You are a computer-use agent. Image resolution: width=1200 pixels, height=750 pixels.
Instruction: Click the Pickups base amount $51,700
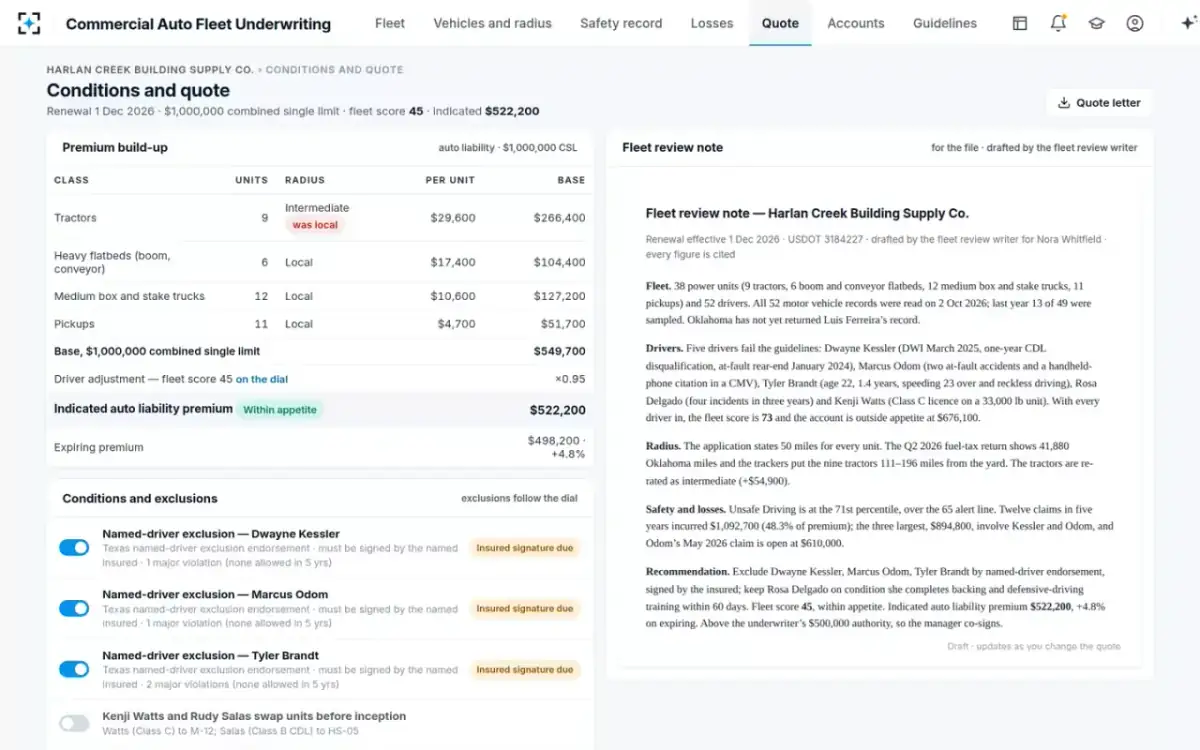[x=563, y=324]
